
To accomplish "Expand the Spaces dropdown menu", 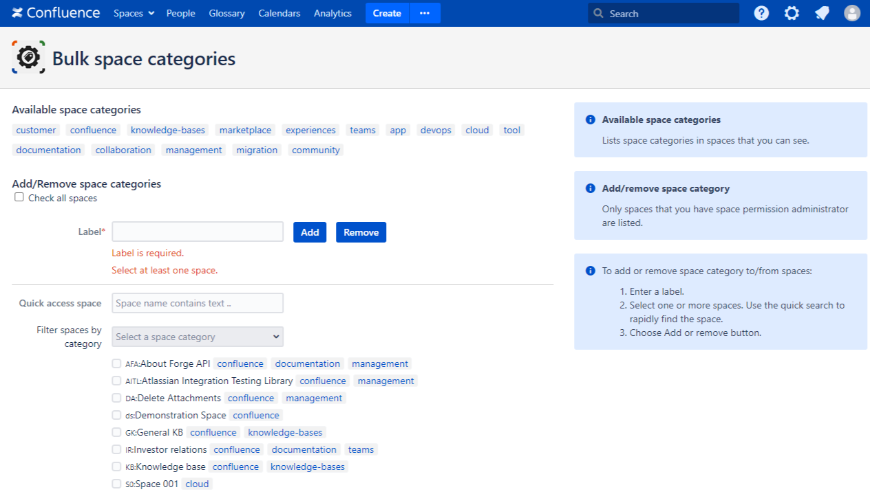I will tap(134, 13).
